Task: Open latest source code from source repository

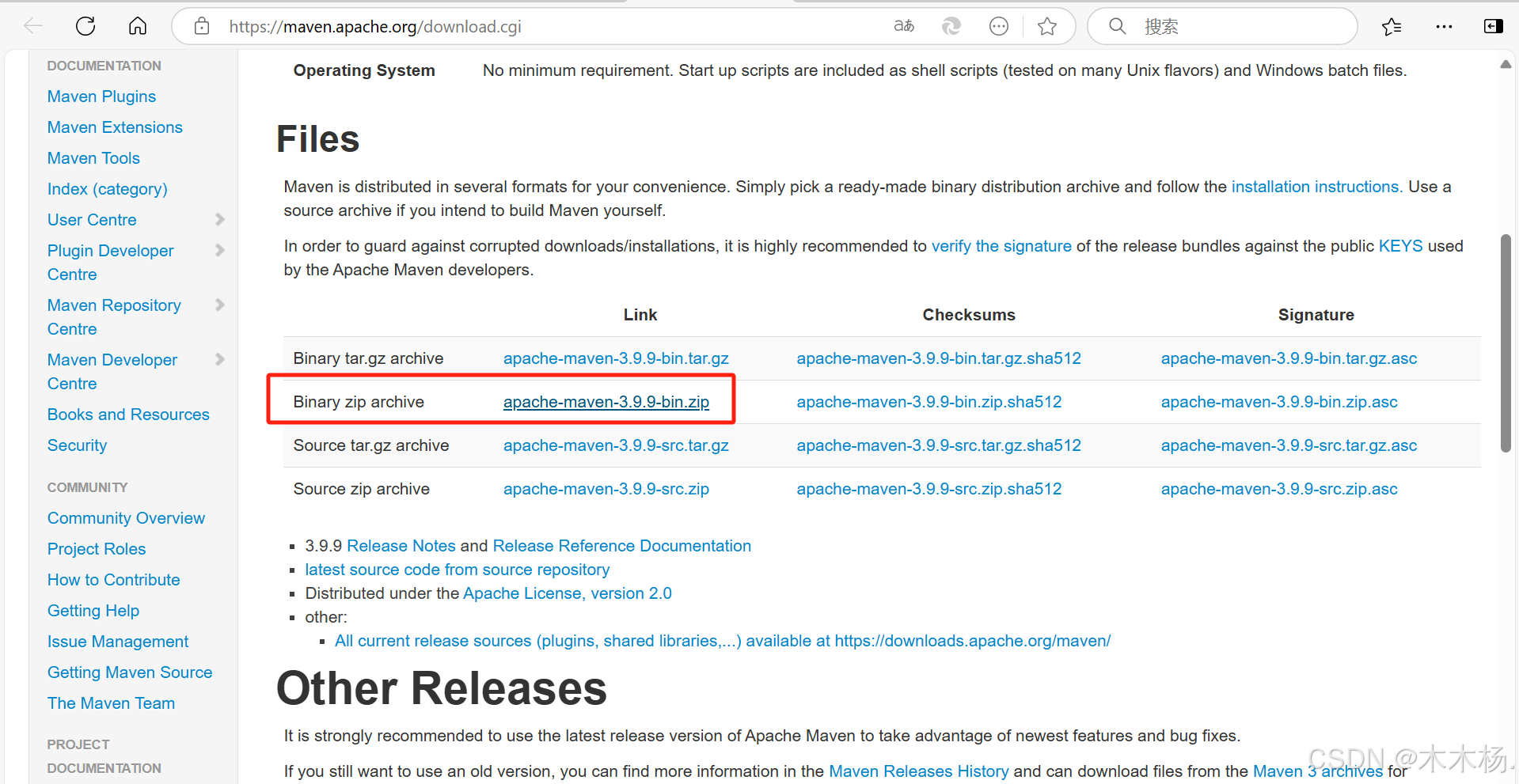Action: (458, 570)
